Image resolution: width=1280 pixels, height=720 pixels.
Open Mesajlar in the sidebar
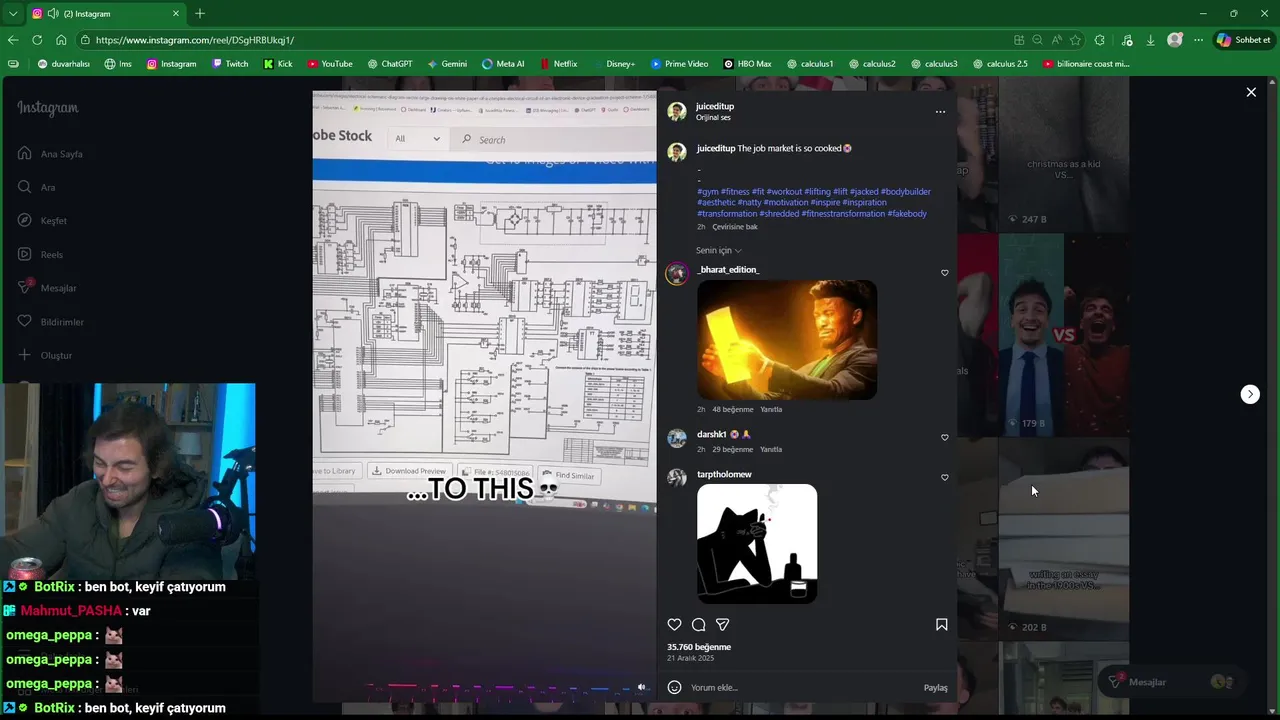tap(47, 288)
